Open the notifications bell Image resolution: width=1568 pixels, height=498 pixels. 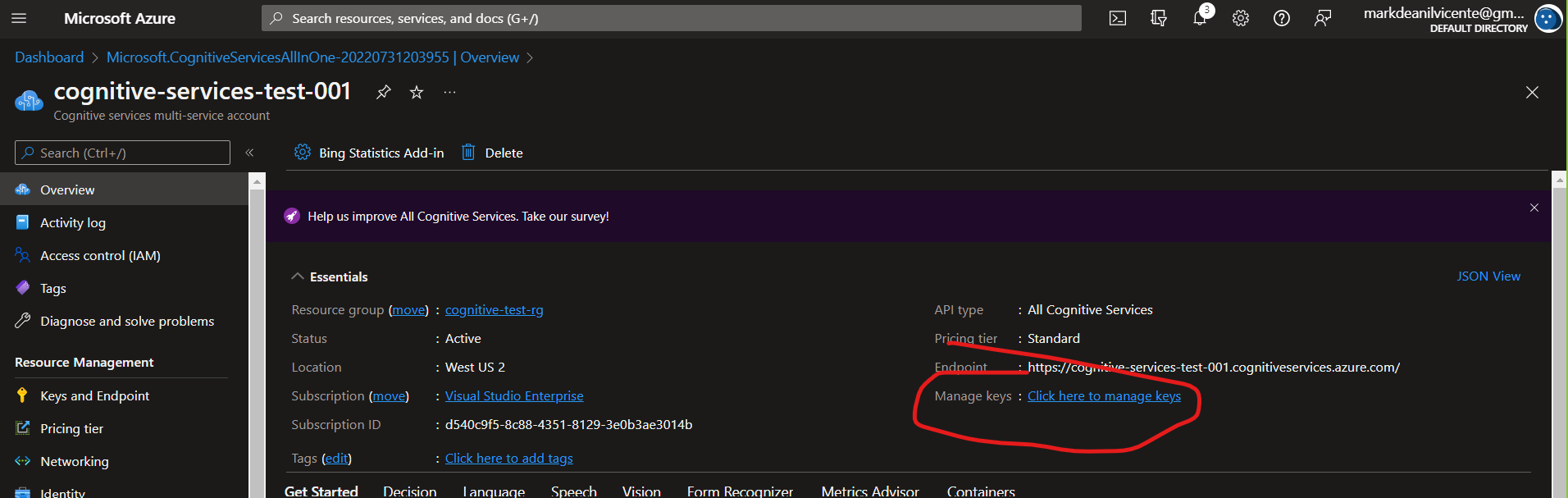(1199, 18)
